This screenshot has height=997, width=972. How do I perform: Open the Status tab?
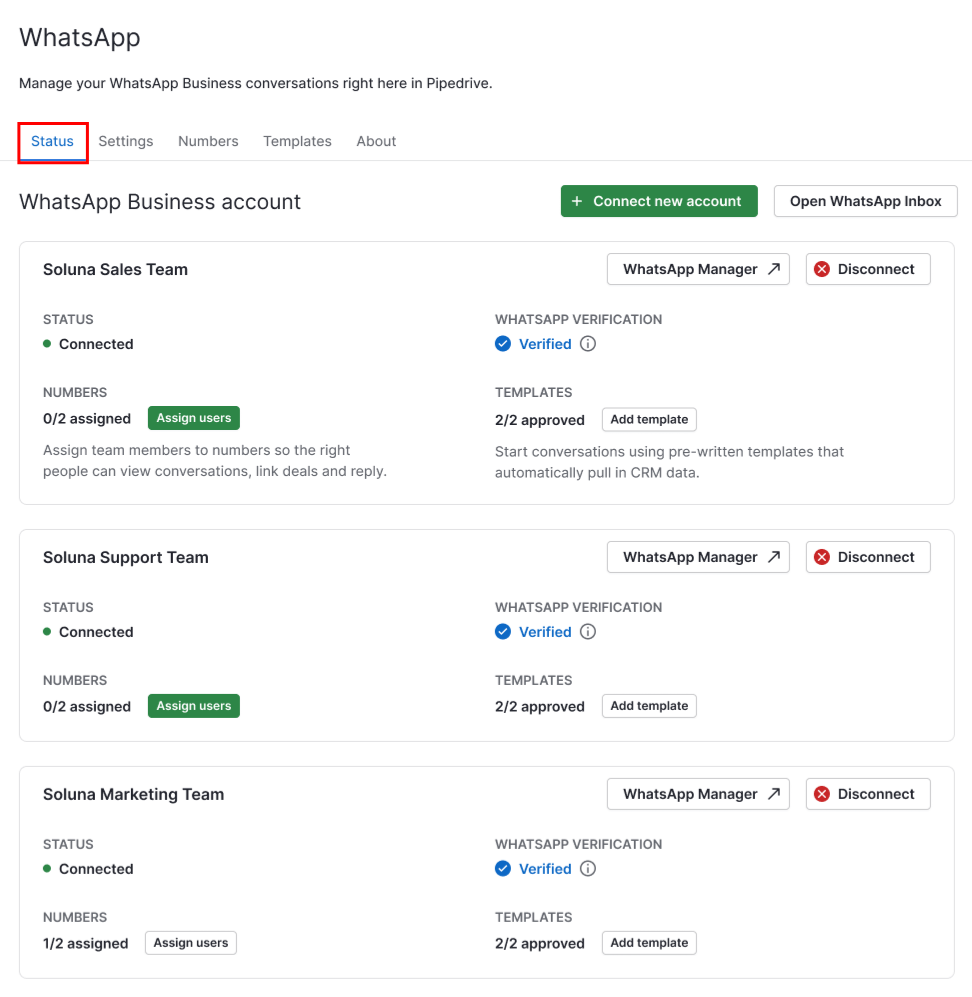52,141
